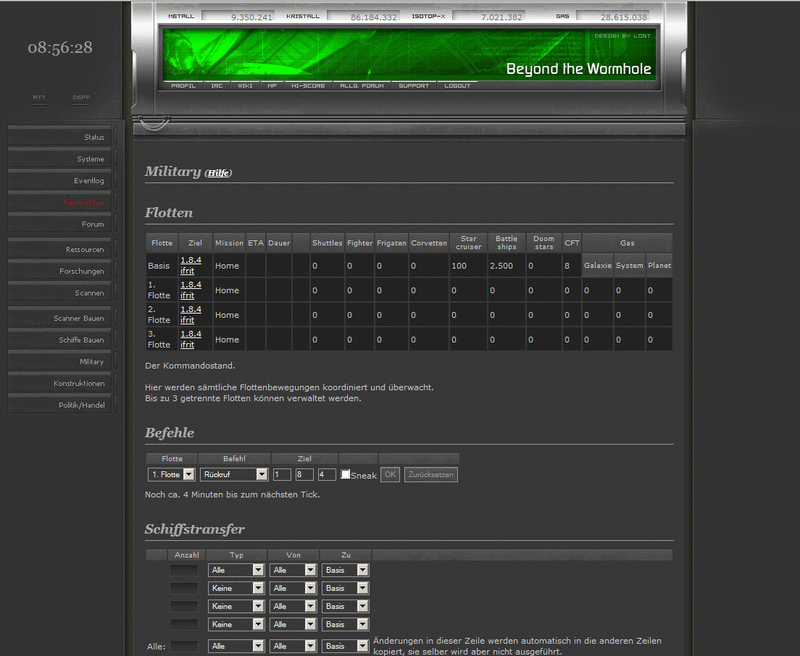Click the ATT indicator under the clock
800x656 pixels.
pyautogui.click(x=39, y=98)
